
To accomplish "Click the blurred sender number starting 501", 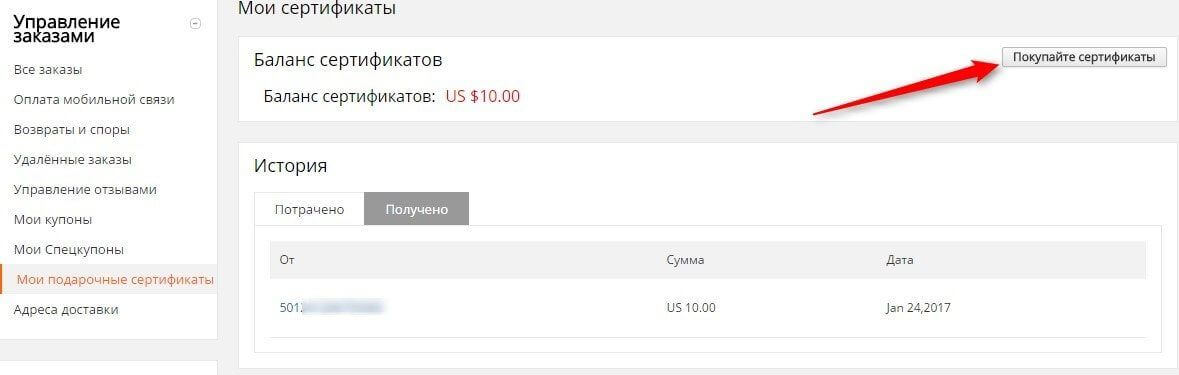I will coord(331,307).
